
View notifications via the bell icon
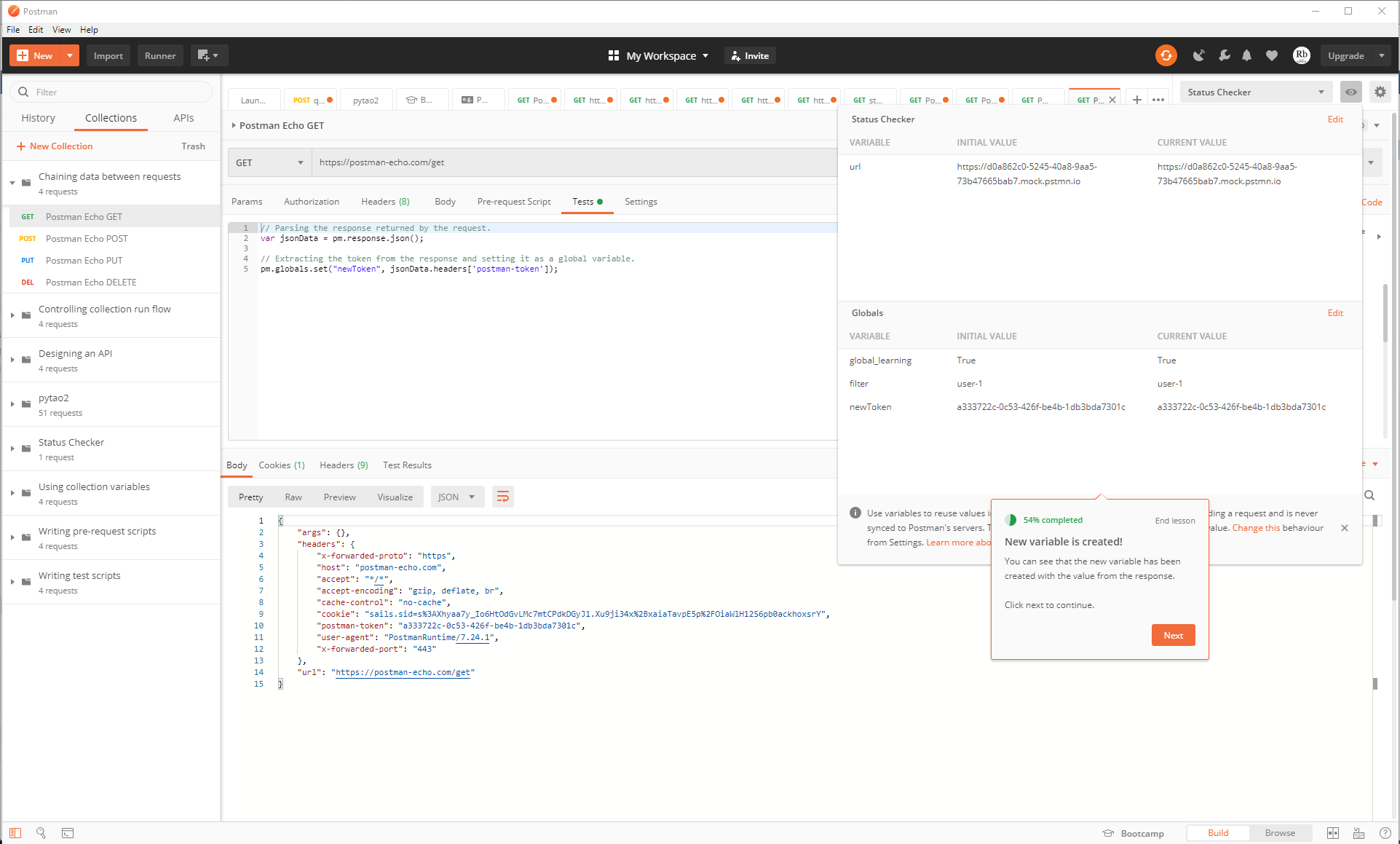[x=1246, y=55]
